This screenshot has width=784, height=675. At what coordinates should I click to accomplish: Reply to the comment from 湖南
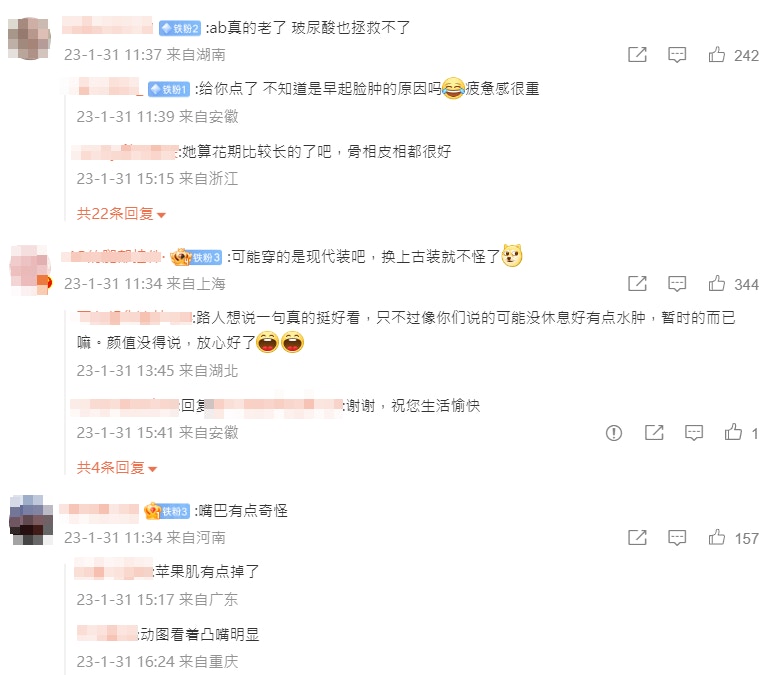(677, 54)
